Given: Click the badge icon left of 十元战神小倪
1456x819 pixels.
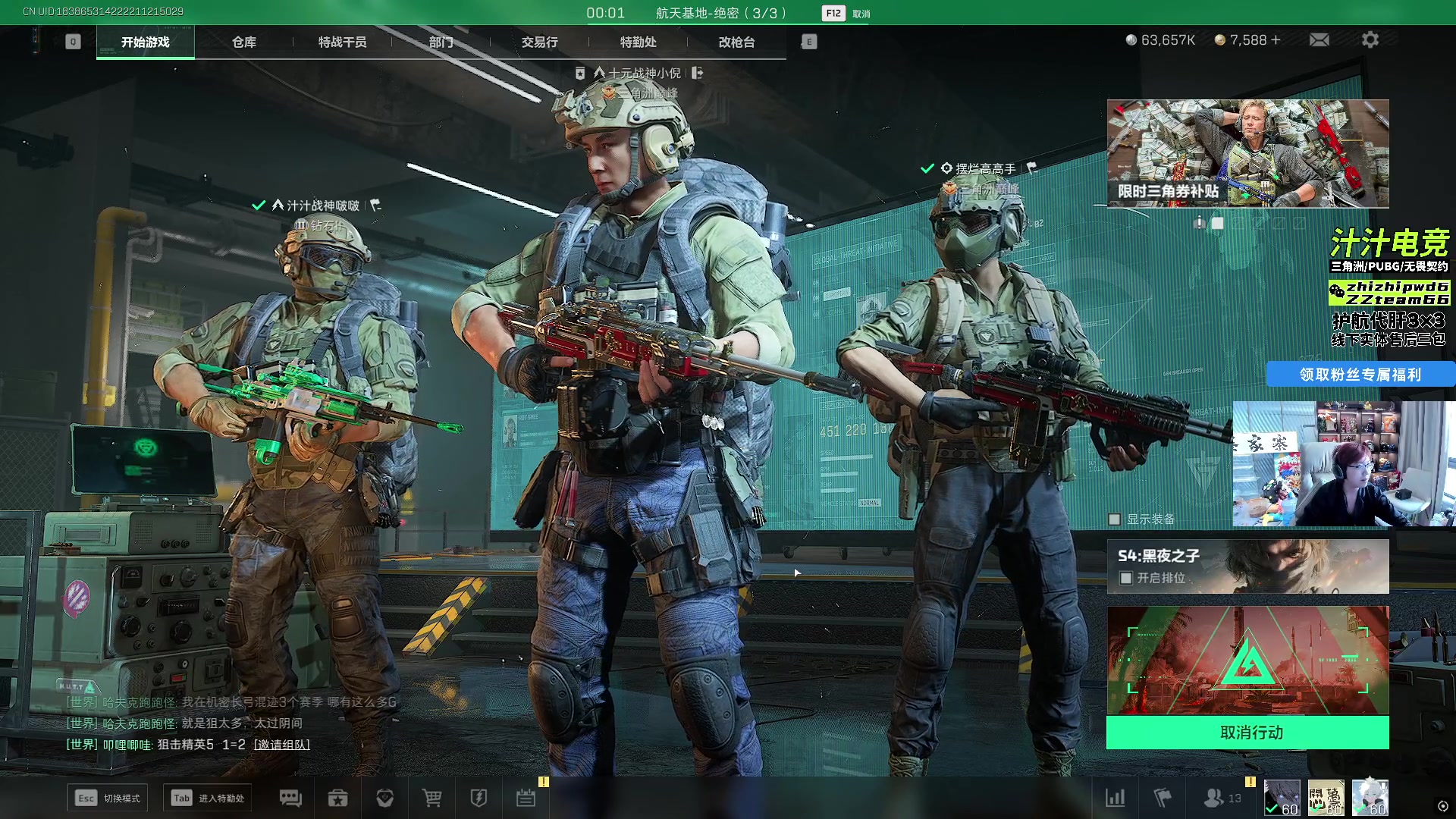Looking at the screenshot, I should pos(580,73).
